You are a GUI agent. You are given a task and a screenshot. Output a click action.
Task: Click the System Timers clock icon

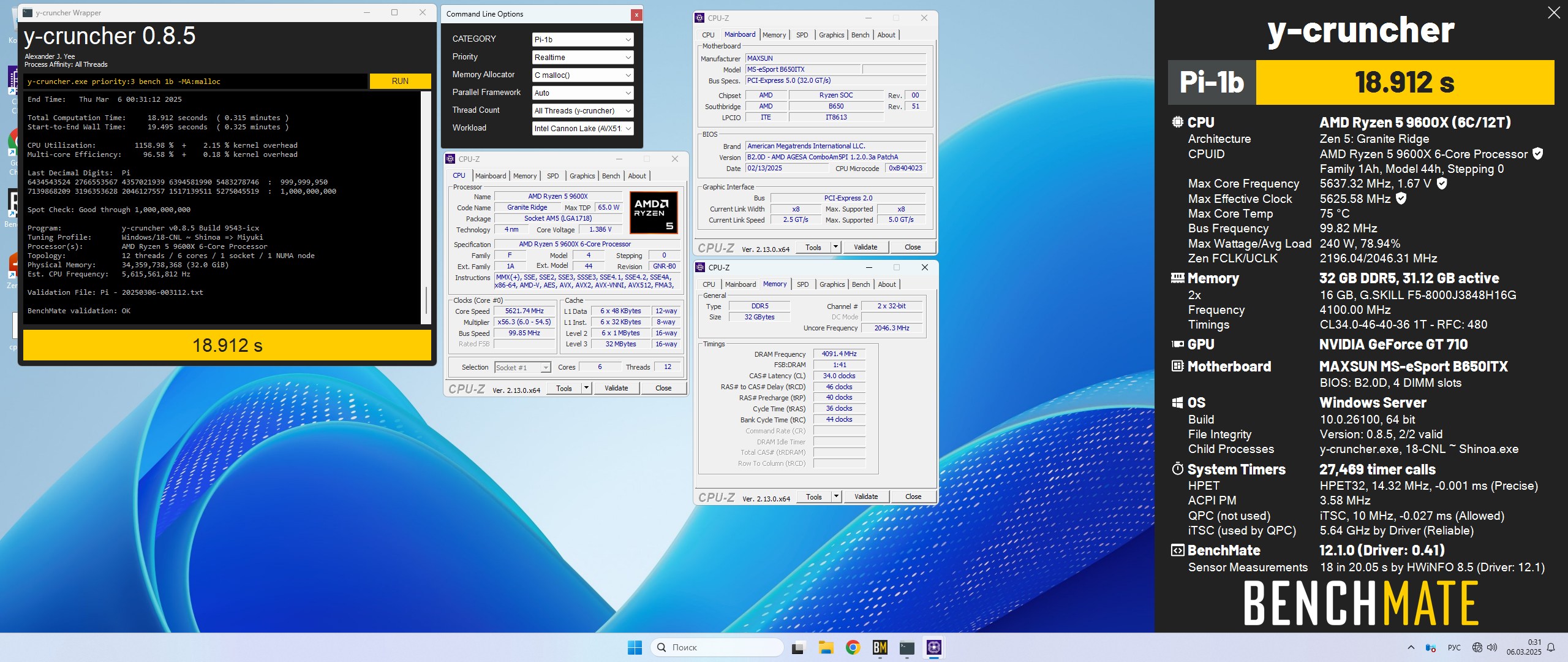(x=1177, y=469)
